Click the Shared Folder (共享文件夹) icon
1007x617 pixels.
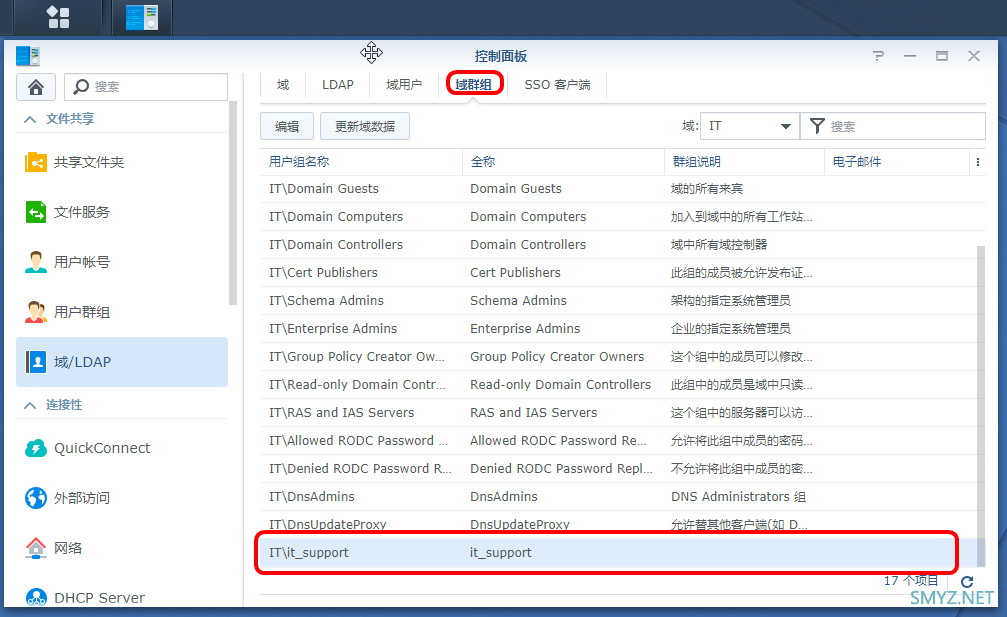tap(36, 162)
